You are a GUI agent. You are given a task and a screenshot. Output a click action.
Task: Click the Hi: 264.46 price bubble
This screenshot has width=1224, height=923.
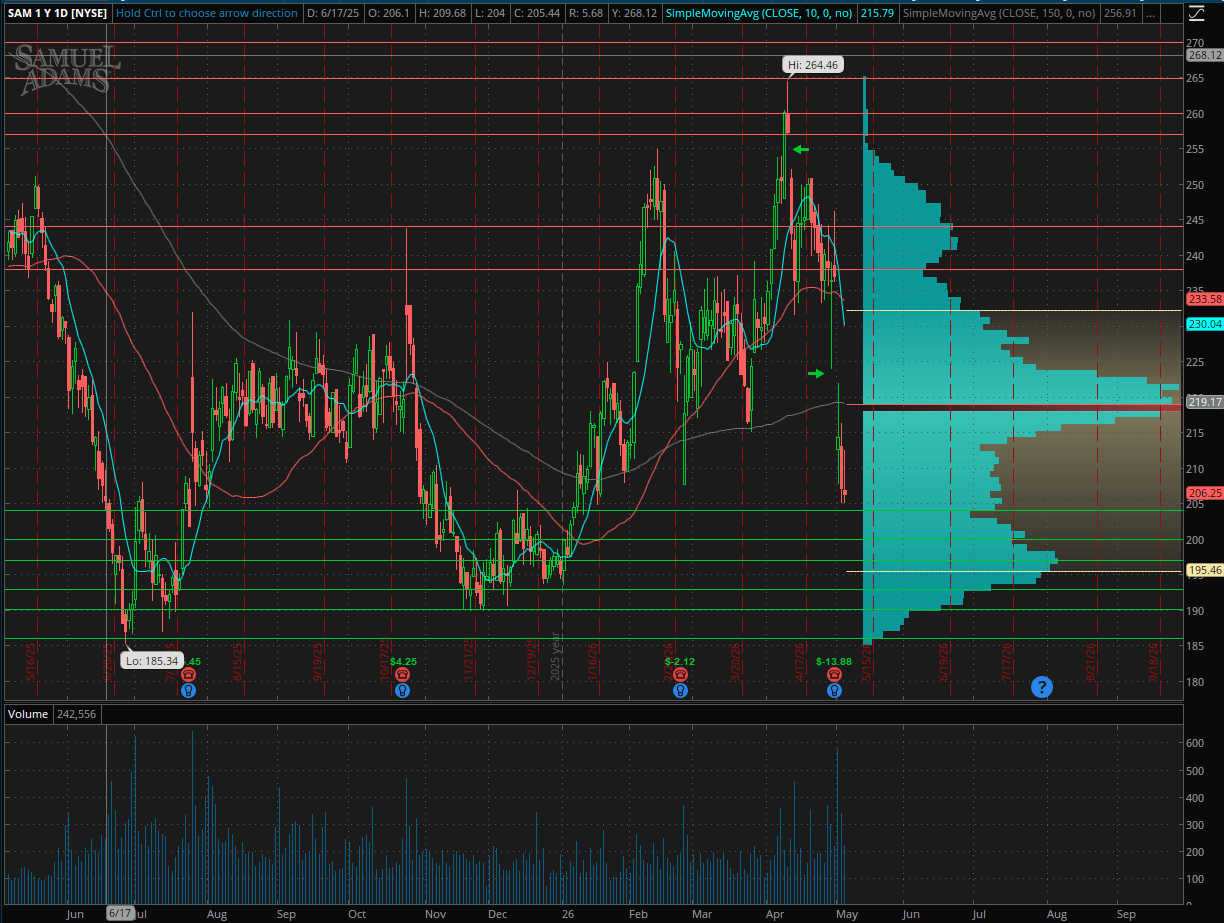pos(812,65)
